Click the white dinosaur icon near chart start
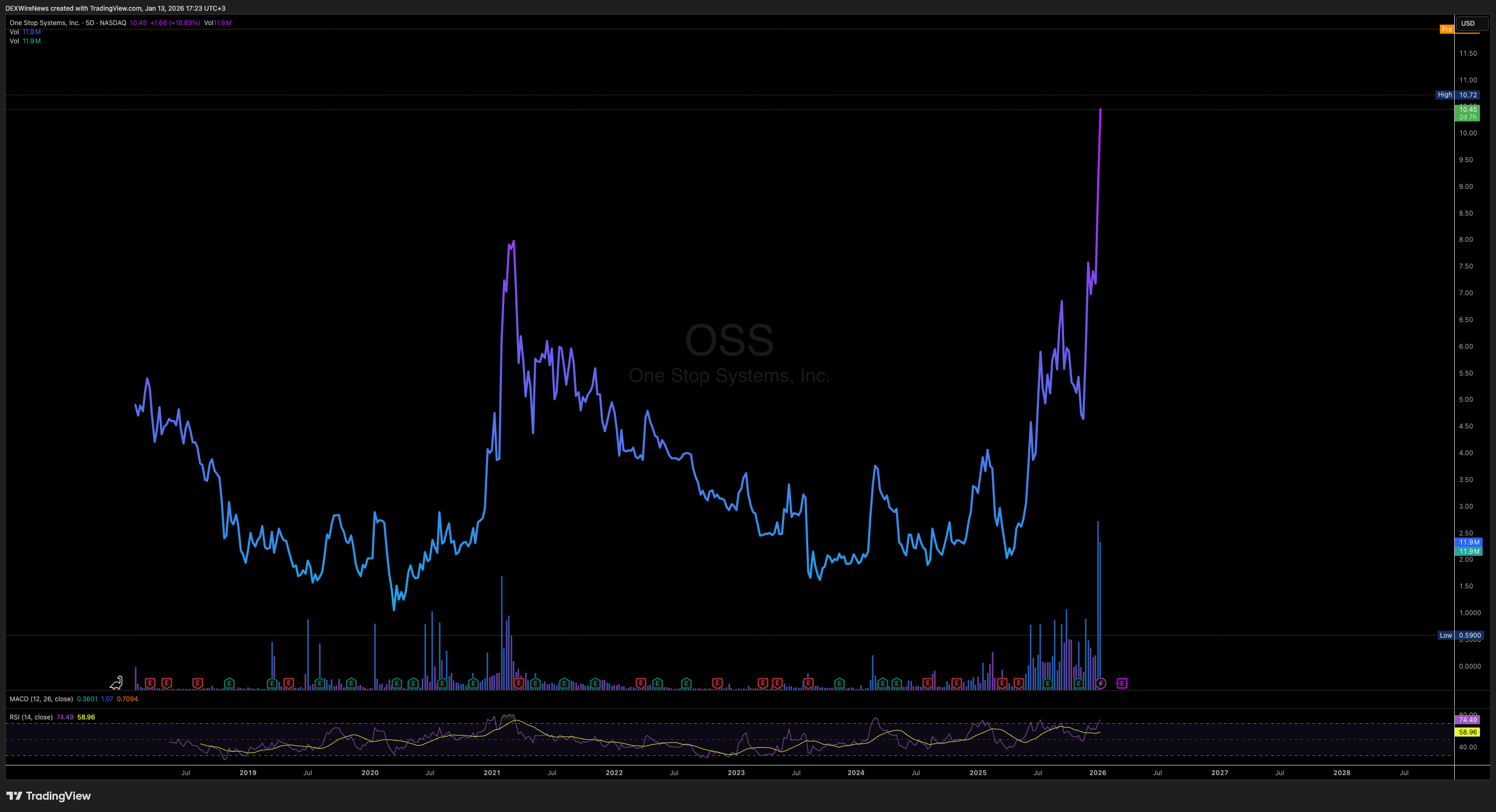This screenshot has height=812, width=1496. tap(116, 682)
